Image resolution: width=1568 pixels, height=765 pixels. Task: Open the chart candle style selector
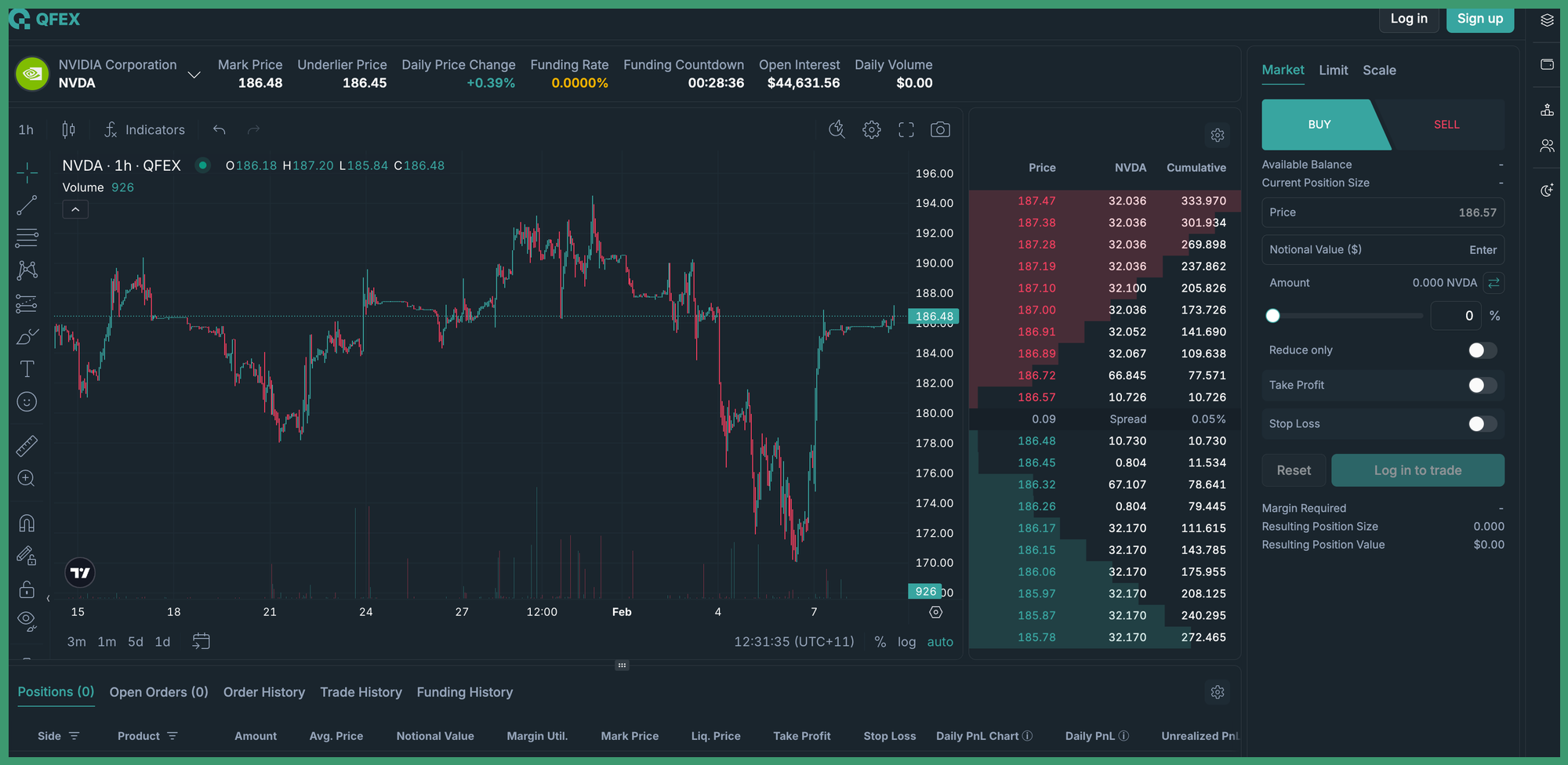(x=69, y=130)
